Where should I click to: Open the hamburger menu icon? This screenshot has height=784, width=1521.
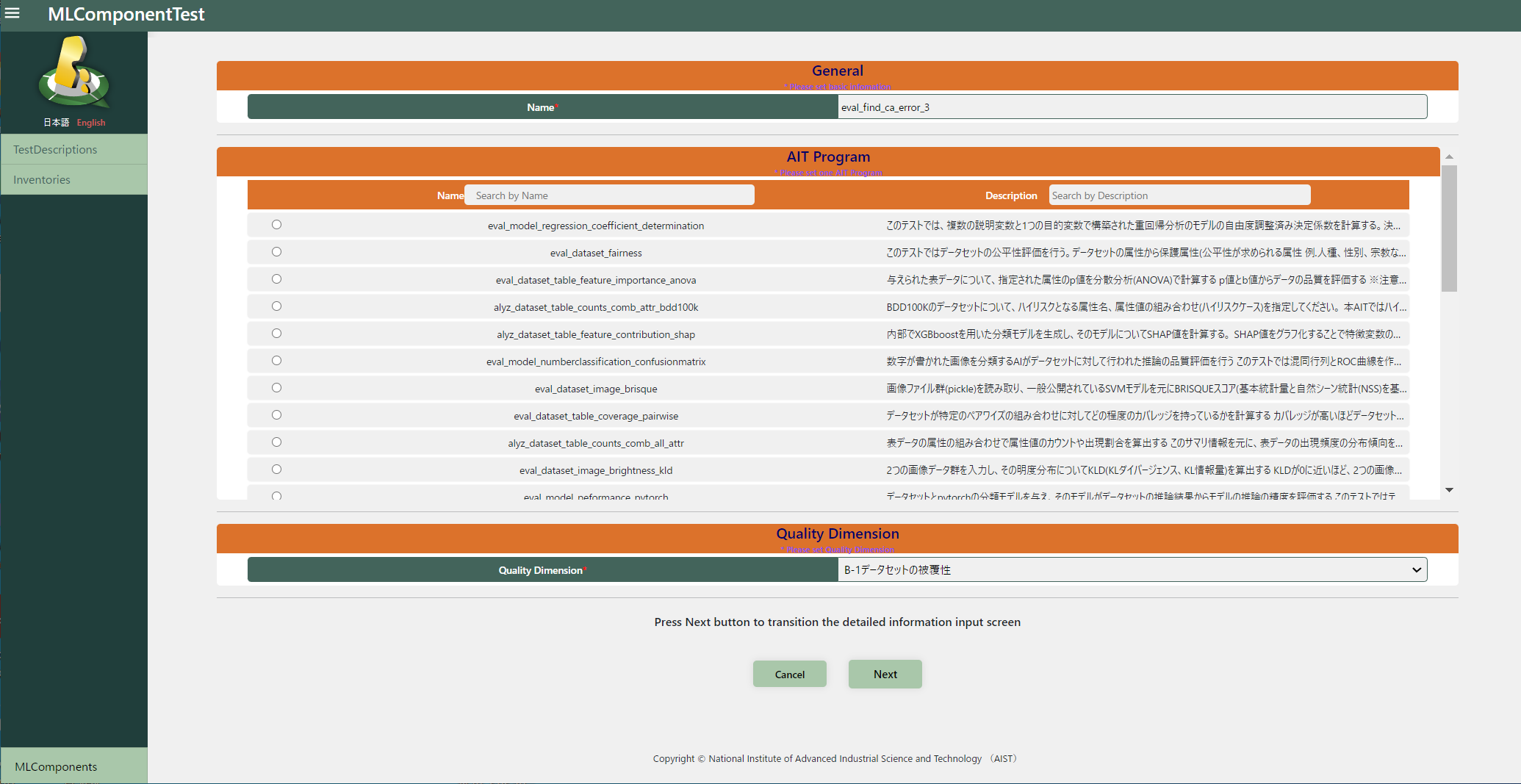[12, 13]
